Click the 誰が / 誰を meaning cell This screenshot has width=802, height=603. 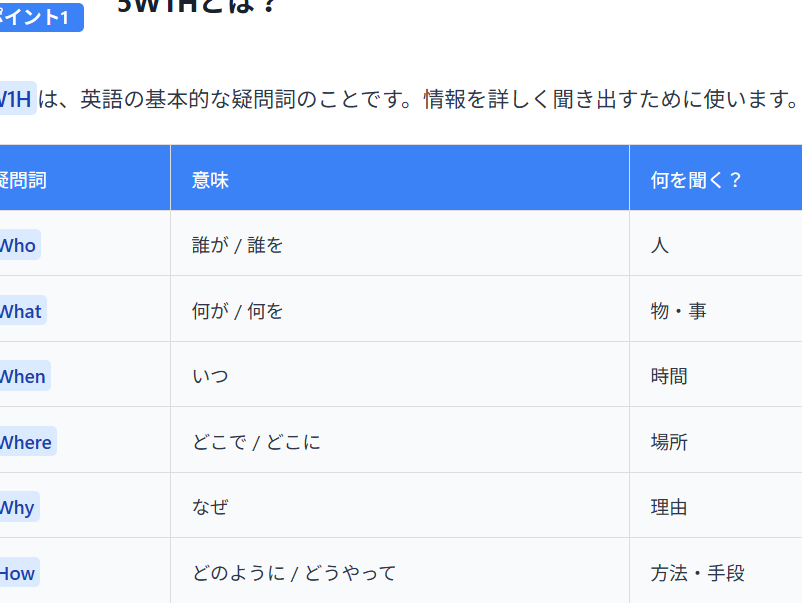tap(238, 245)
